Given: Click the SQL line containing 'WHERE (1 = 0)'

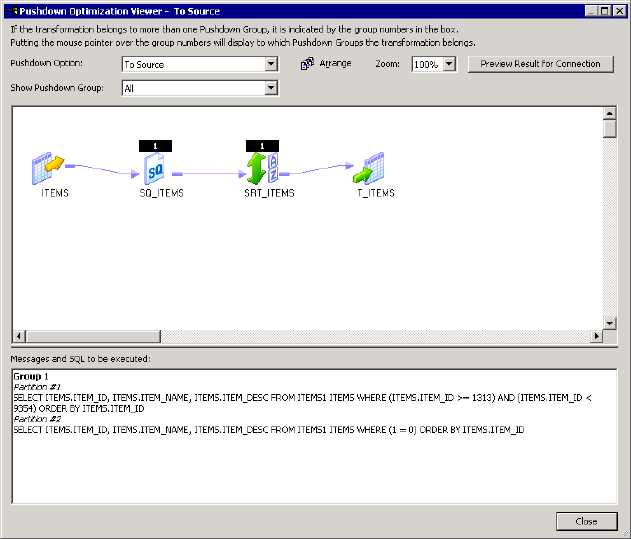Looking at the screenshot, I should click(x=269, y=430).
